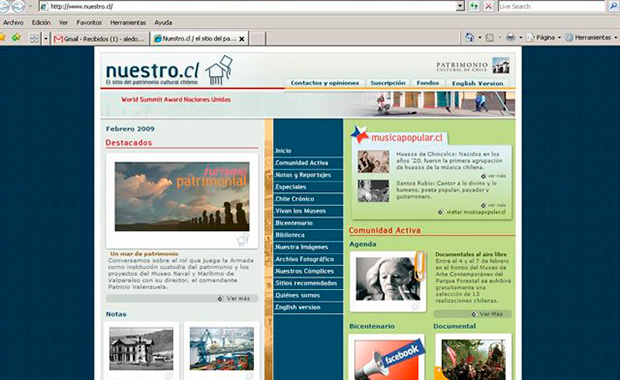Click the page icon in the address bar
Viewport: 620px width, 380px height.
click(x=44, y=6)
